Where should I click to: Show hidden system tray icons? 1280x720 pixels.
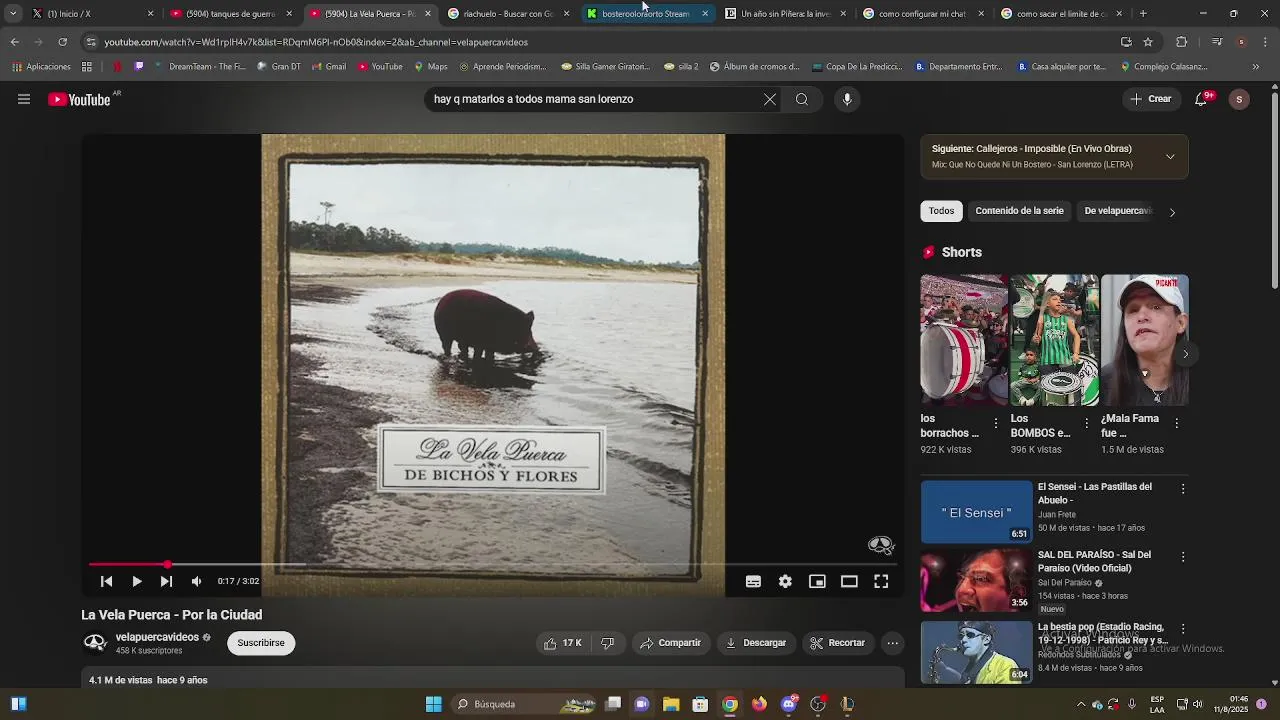pos(1080,704)
